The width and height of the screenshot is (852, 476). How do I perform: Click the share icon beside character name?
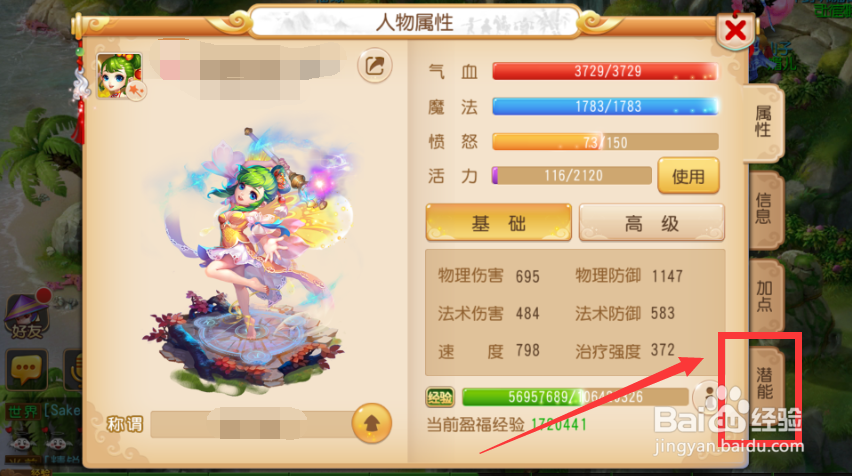click(x=374, y=66)
